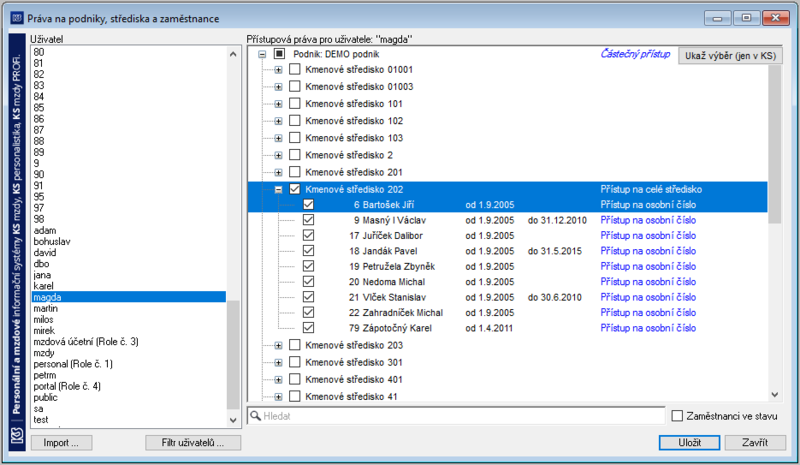This screenshot has width=800, height=465.
Task: Select user 'mzdy' in list
Action: 44,353
